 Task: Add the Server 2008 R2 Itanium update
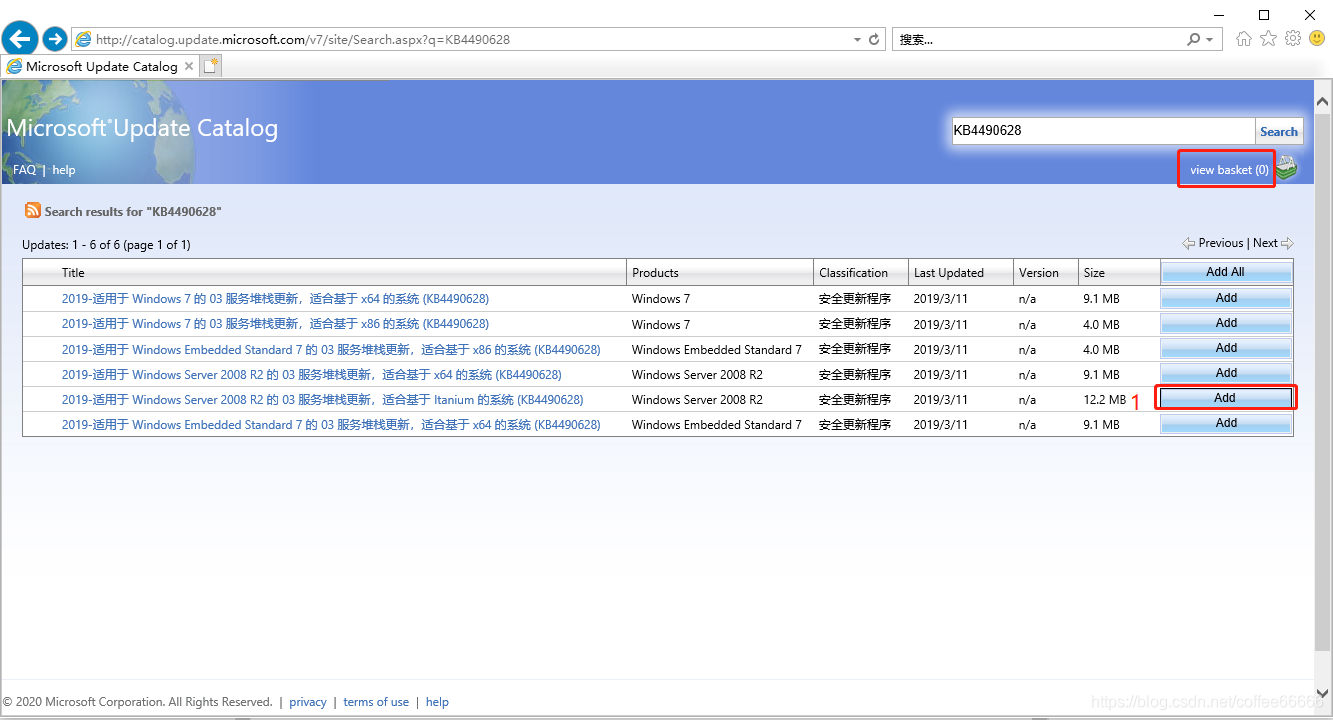pos(1225,398)
